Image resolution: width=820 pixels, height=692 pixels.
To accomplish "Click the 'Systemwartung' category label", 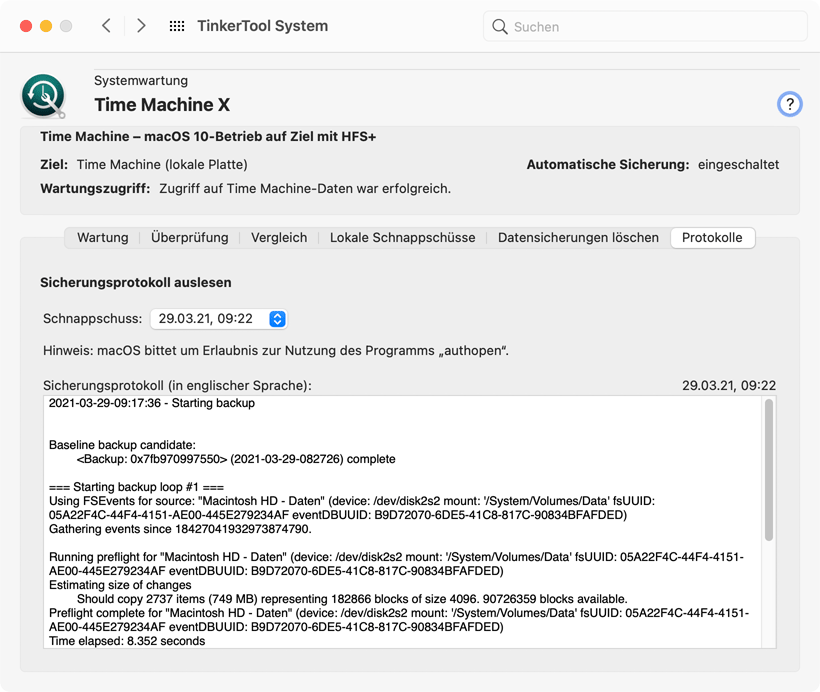I will tap(141, 81).
